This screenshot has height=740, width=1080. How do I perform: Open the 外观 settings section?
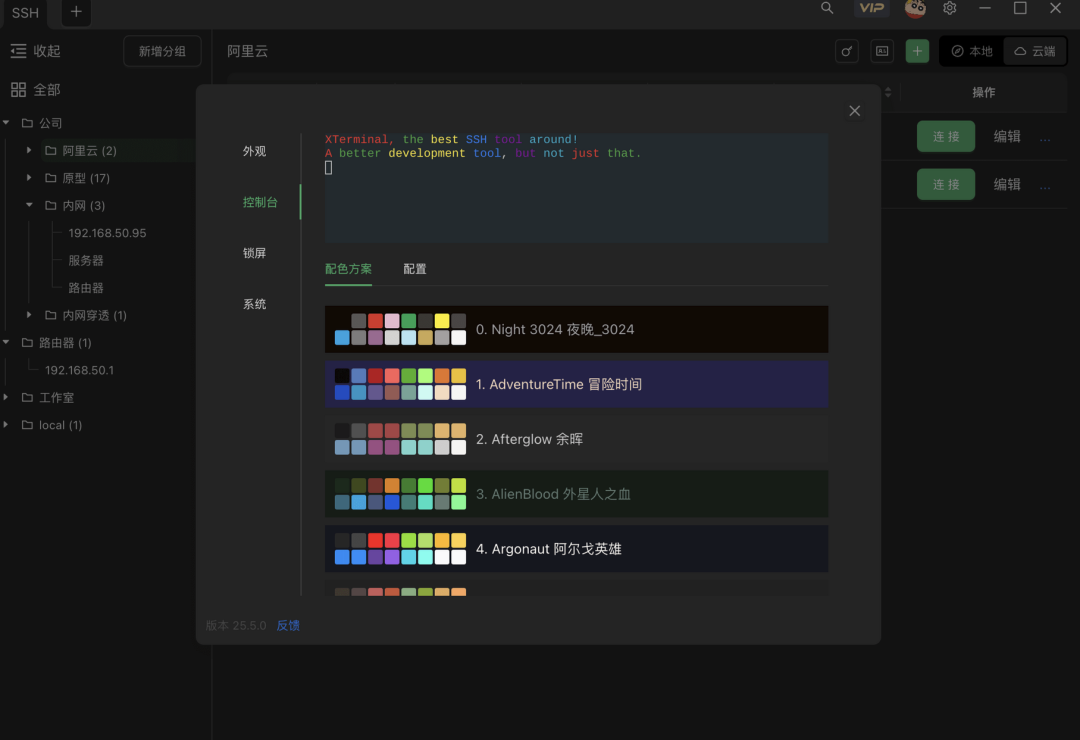coord(254,151)
